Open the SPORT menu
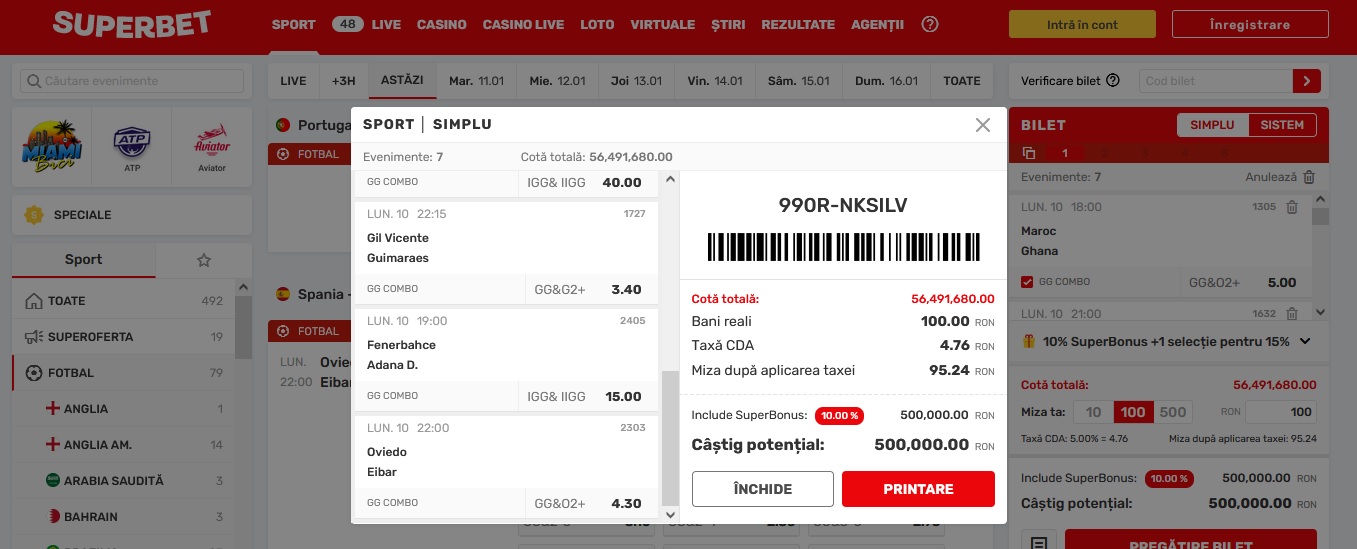The image size is (1357, 549). pyautogui.click(x=293, y=24)
